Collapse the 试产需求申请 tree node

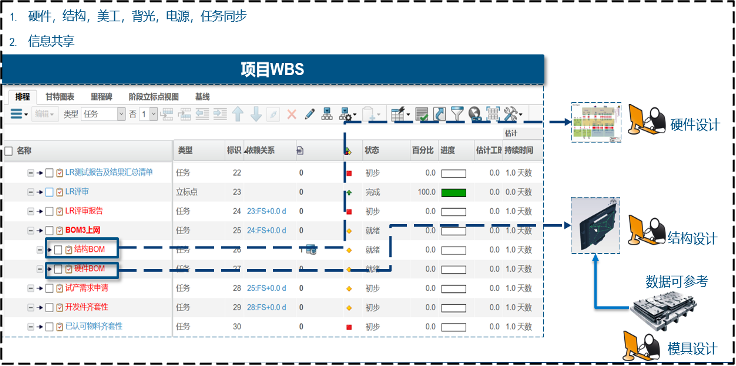[x=31, y=288]
